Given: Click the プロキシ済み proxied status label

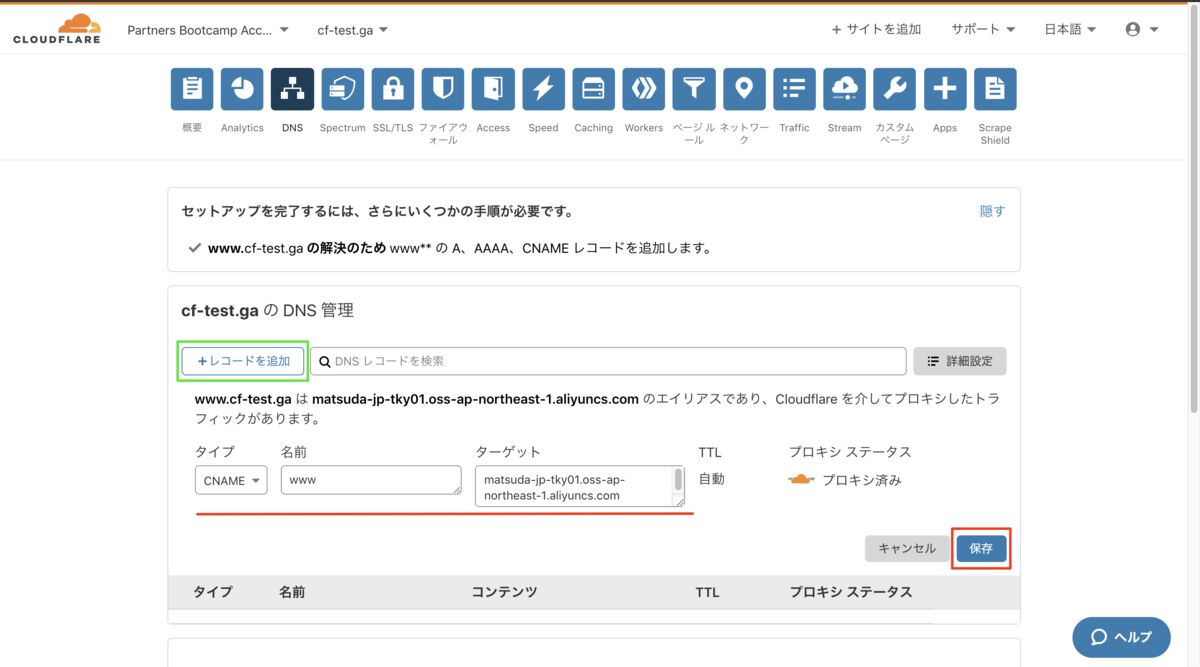Looking at the screenshot, I should pos(861,480).
